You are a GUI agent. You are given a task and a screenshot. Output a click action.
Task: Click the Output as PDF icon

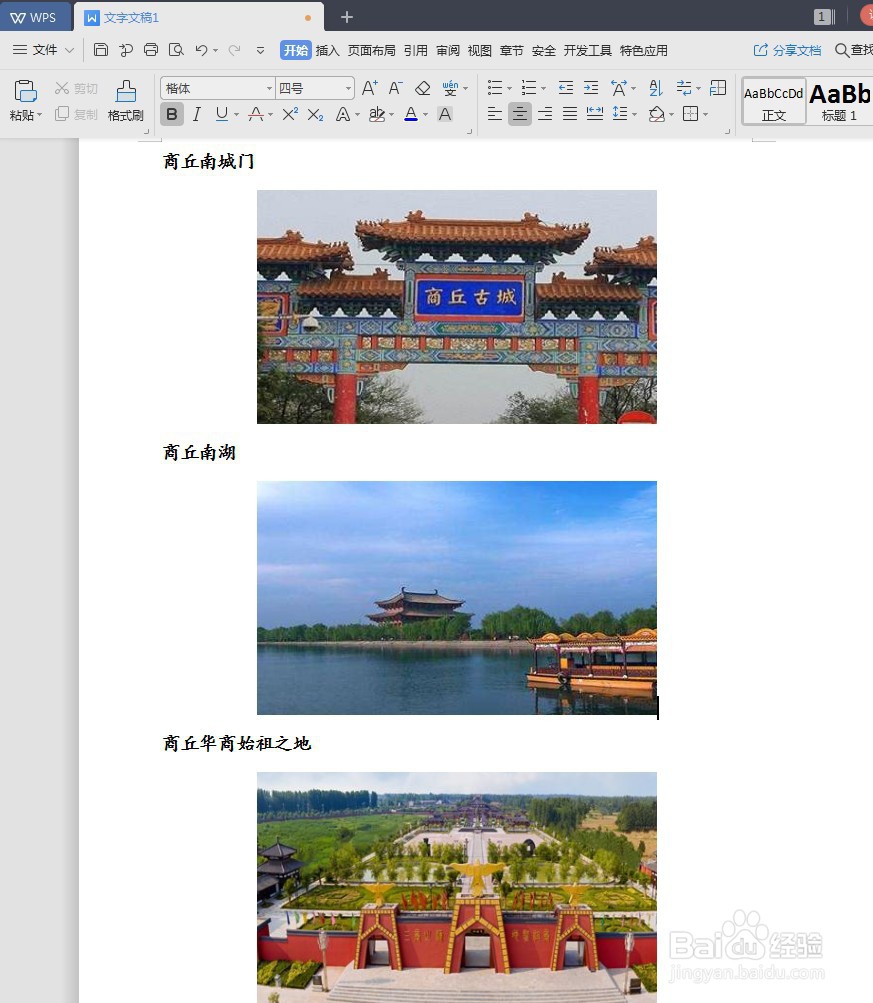pos(126,50)
